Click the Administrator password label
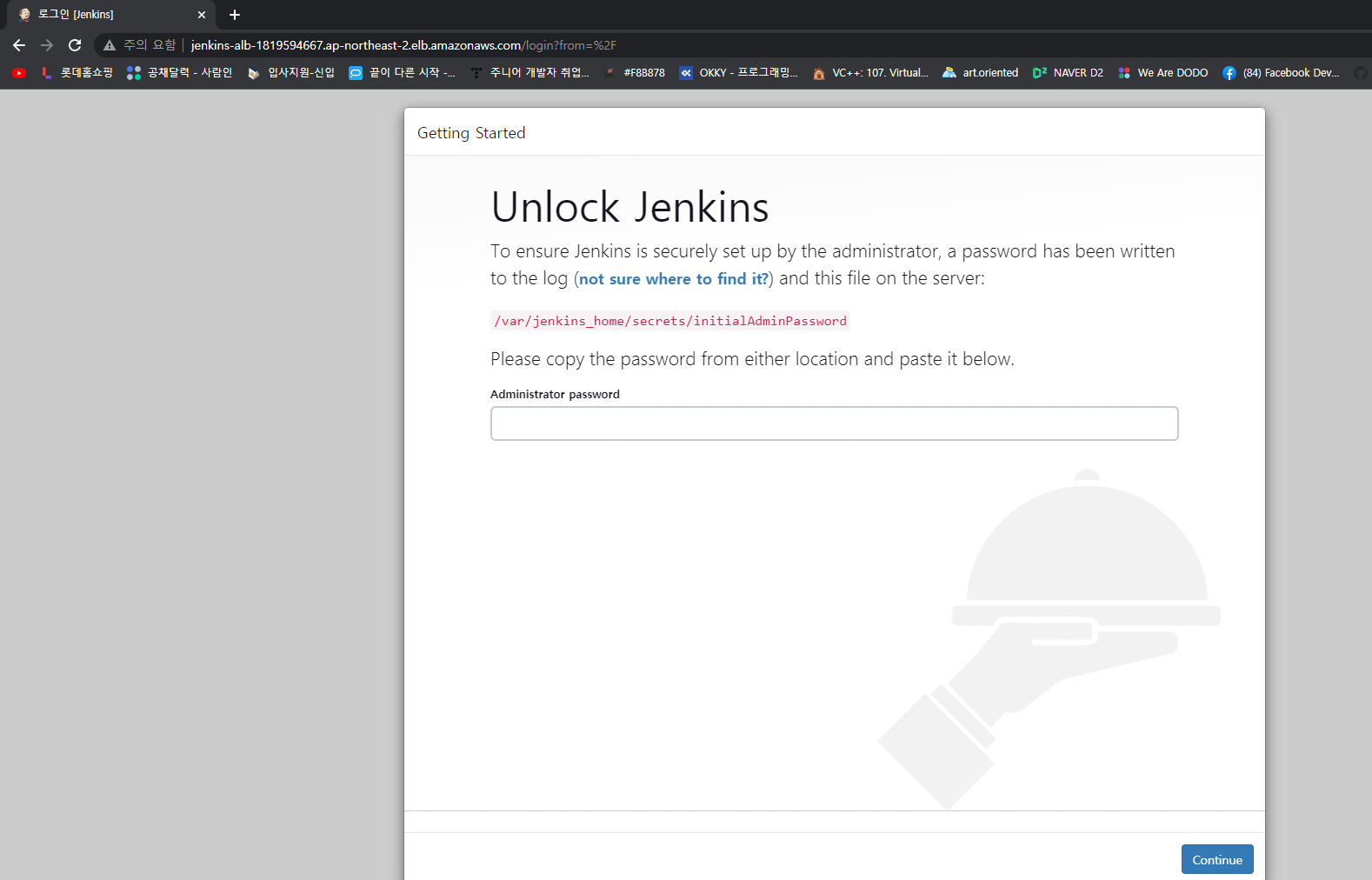This screenshot has height=880, width=1372. 555,394
